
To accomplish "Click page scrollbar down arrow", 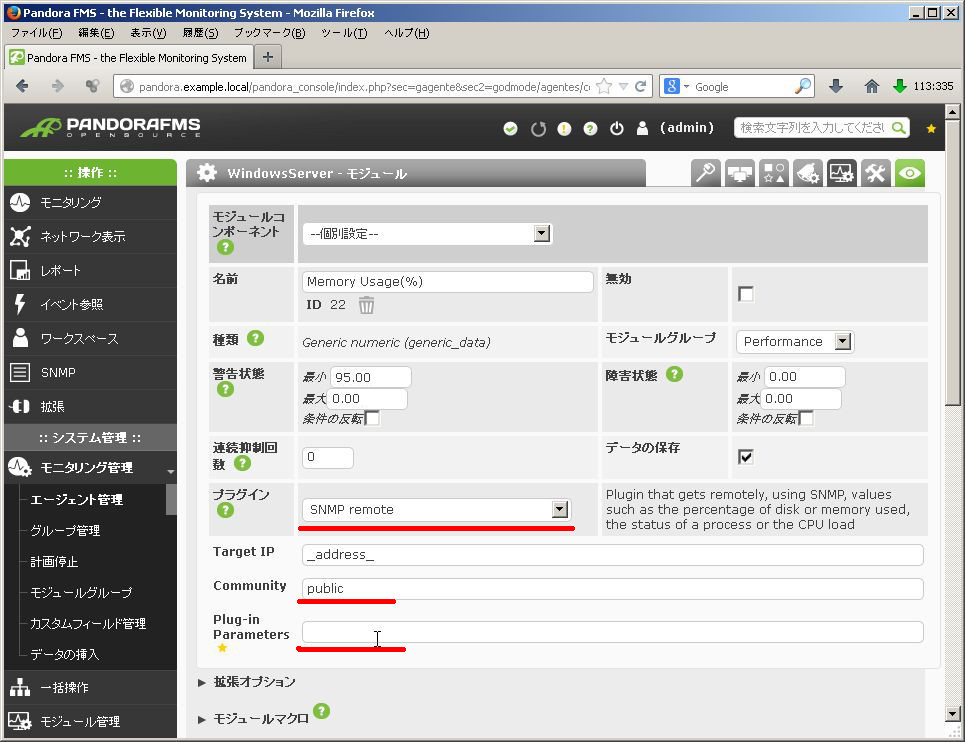I will 952,714.
